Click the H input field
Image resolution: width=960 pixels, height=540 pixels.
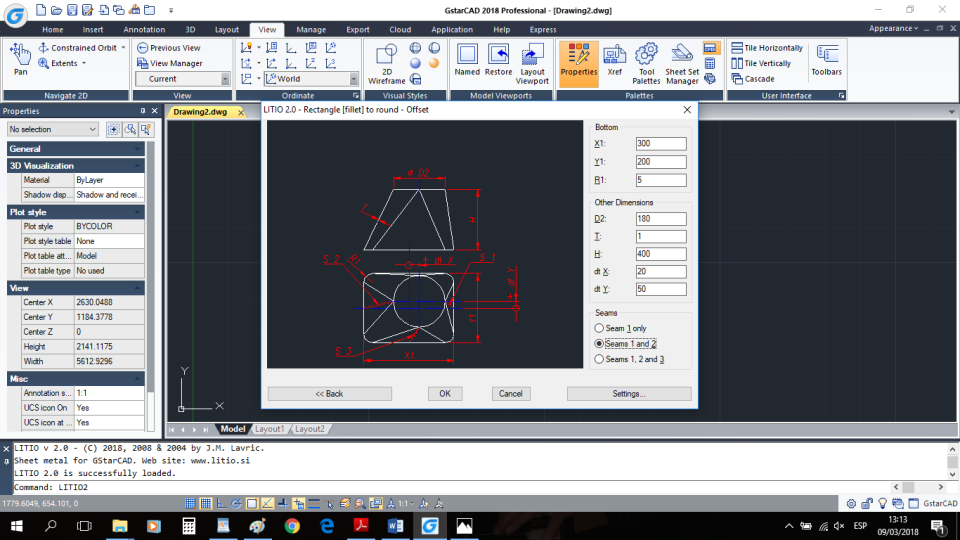661,253
